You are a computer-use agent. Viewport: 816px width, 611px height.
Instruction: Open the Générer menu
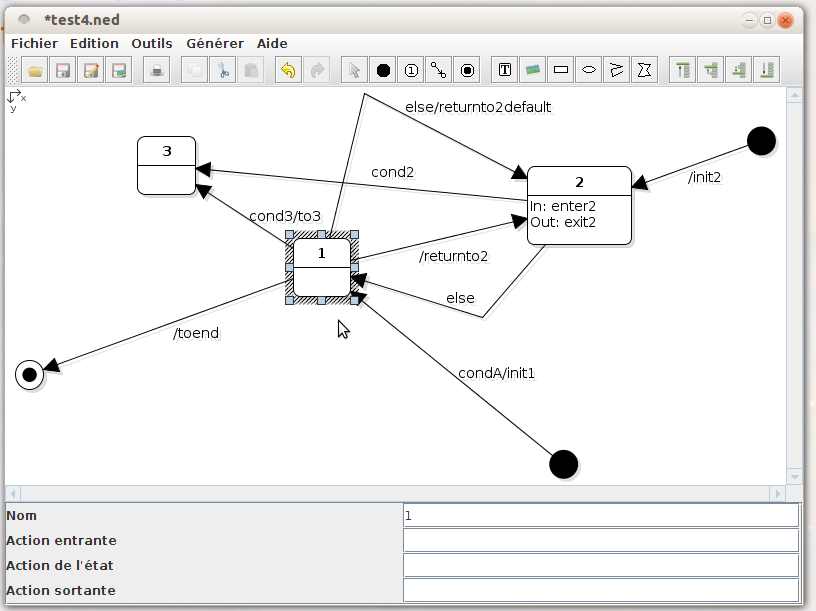[x=214, y=43]
